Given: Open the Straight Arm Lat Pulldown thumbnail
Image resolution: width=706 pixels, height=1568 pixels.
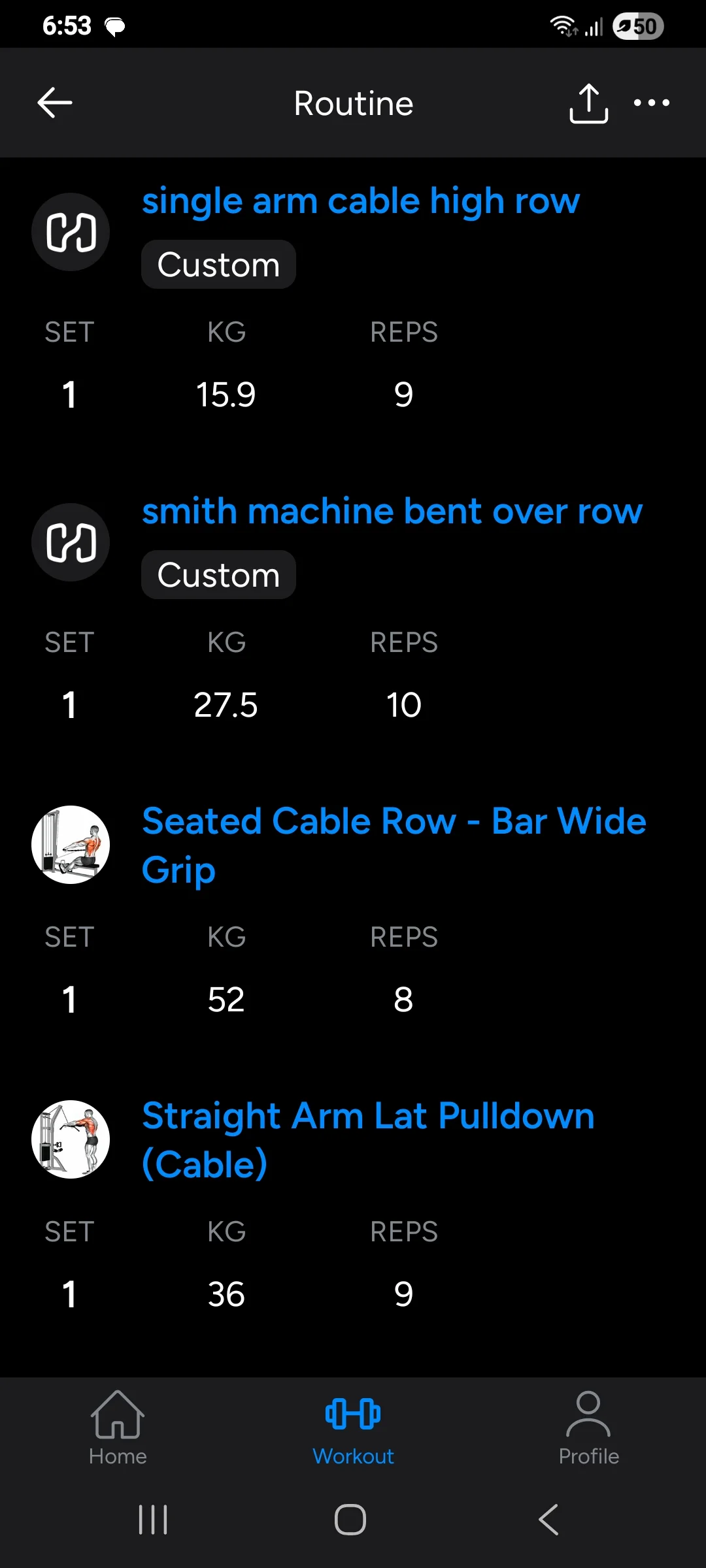Looking at the screenshot, I should pos(71,1139).
